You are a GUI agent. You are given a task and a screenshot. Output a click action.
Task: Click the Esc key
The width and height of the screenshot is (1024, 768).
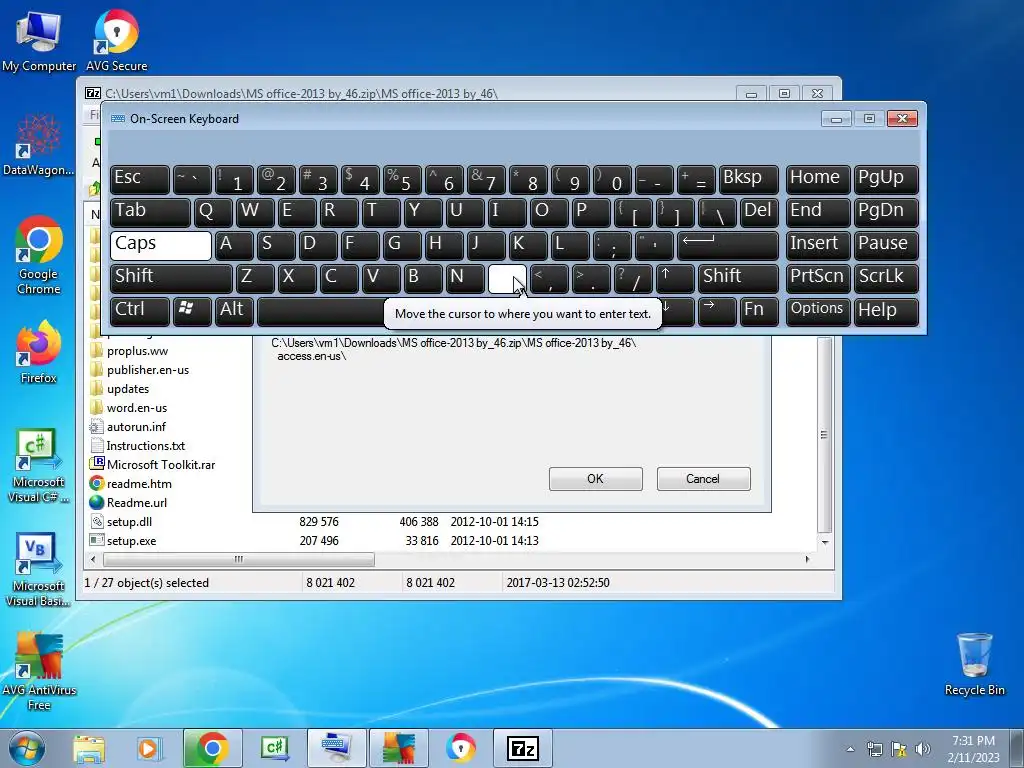point(140,180)
